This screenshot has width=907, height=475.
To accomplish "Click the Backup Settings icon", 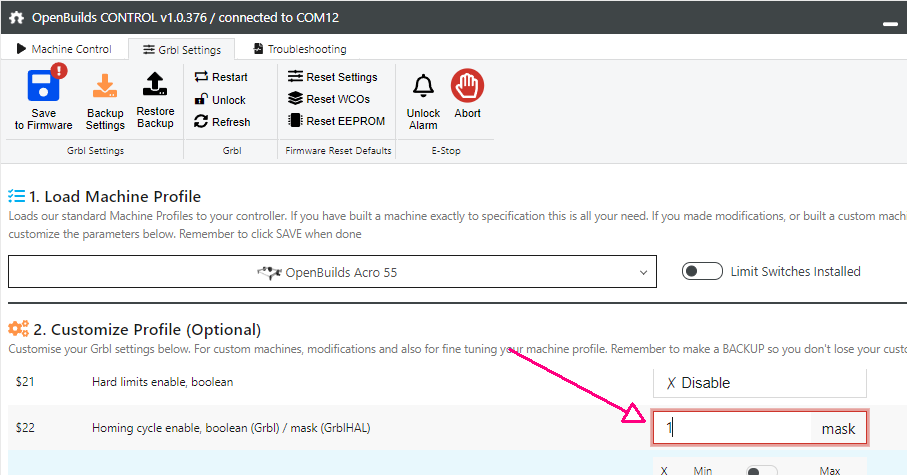I will (x=105, y=86).
